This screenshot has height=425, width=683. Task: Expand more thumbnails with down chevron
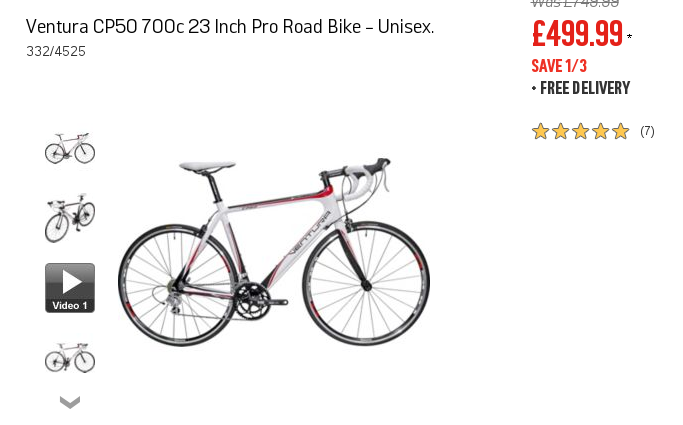click(70, 402)
